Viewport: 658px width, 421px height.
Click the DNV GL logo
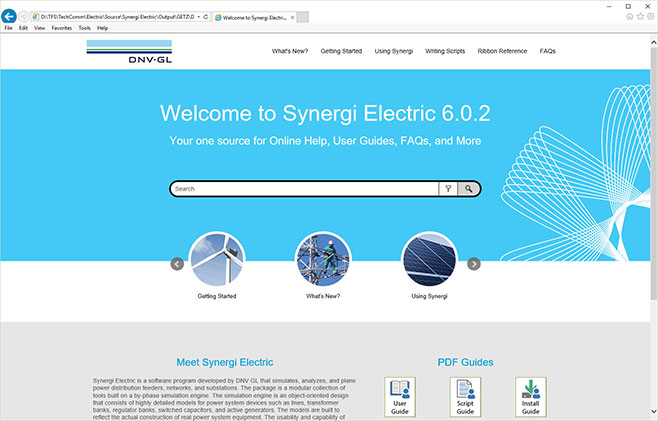point(129,51)
